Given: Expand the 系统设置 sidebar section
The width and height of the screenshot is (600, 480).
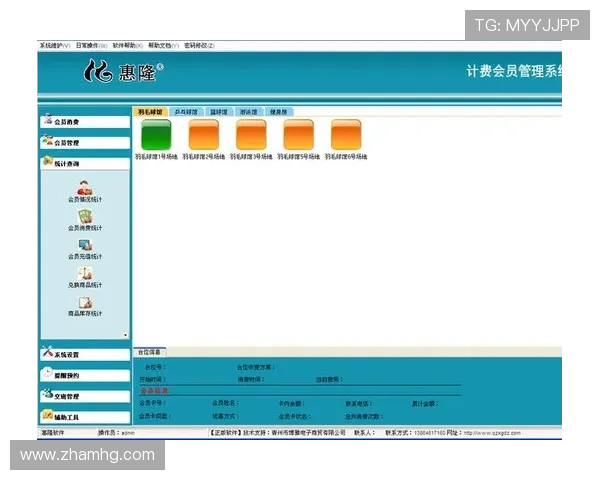Looking at the screenshot, I should click(85, 354).
